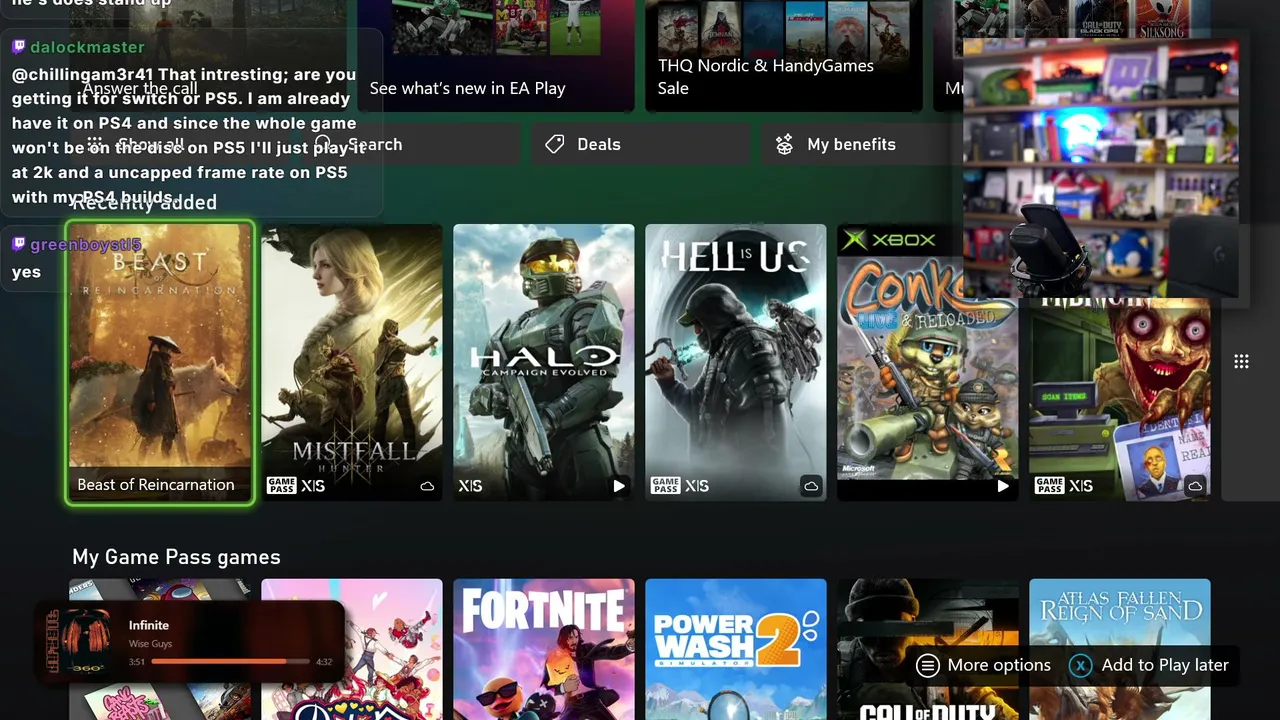The height and width of the screenshot is (720, 1280).
Task: Click the "My Game Pass games" heading
Action: [x=176, y=557]
